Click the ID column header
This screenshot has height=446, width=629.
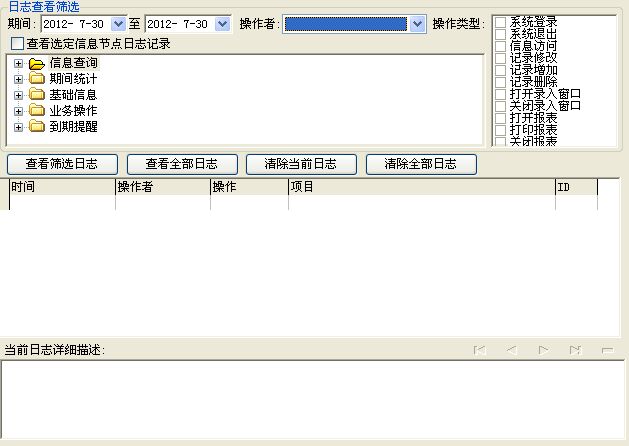(x=576, y=187)
